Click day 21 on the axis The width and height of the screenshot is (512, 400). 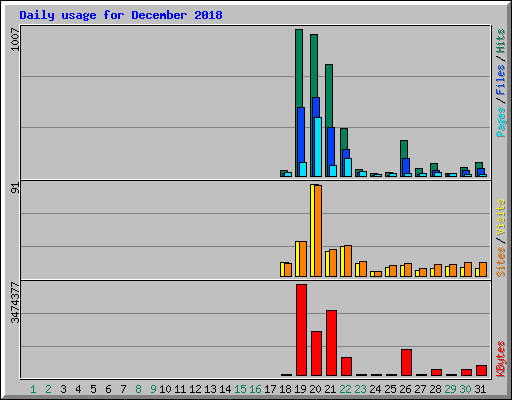click(330, 389)
